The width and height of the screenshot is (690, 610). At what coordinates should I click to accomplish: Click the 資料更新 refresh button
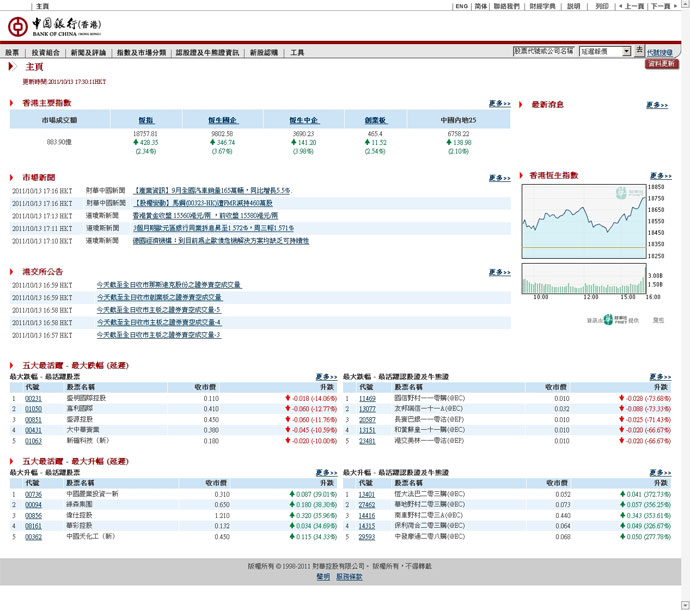coord(662,64)
